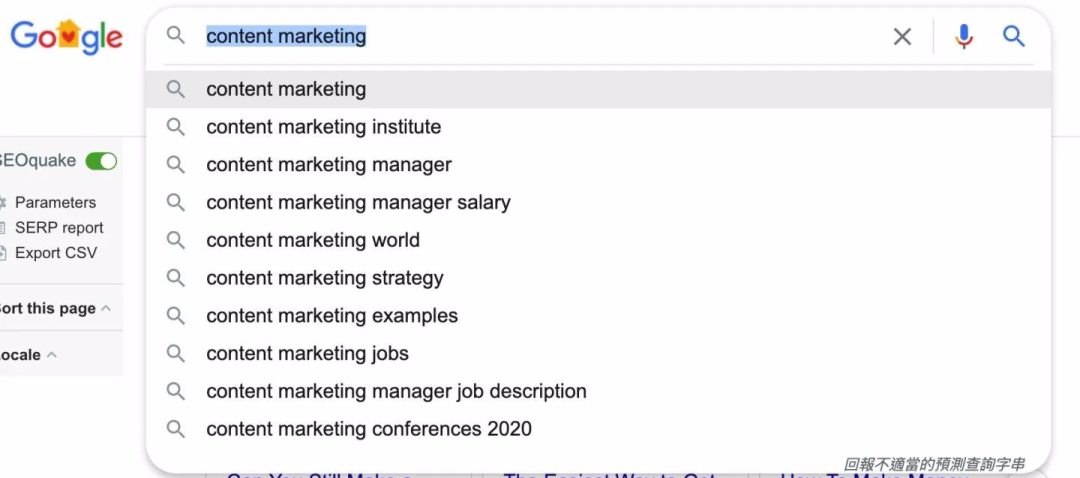Collapse the Locale section chevron
Screen dimensions: 1080x478
pos(52,355)
